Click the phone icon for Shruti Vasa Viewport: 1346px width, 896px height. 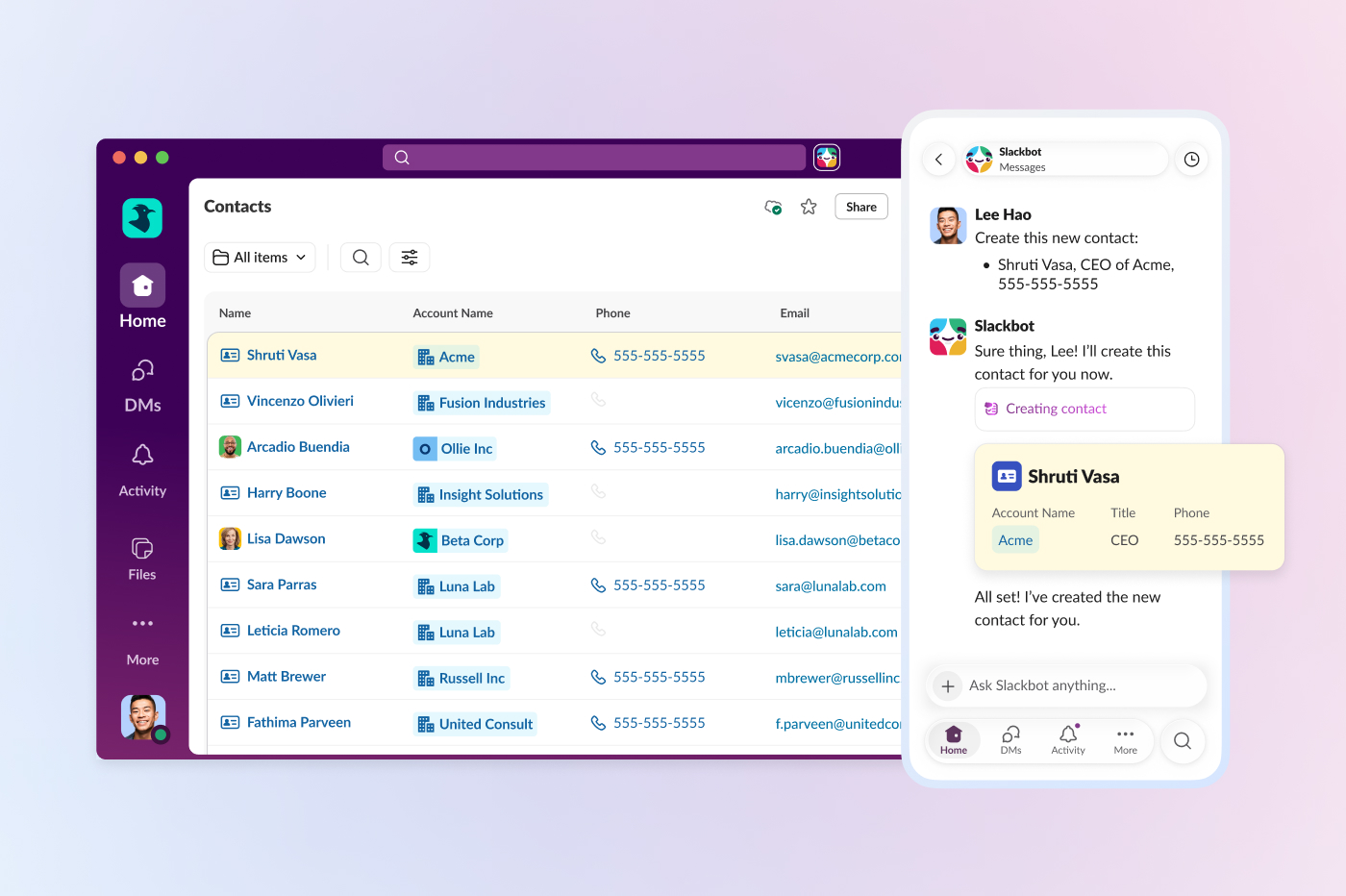click(x=598, y=356)
